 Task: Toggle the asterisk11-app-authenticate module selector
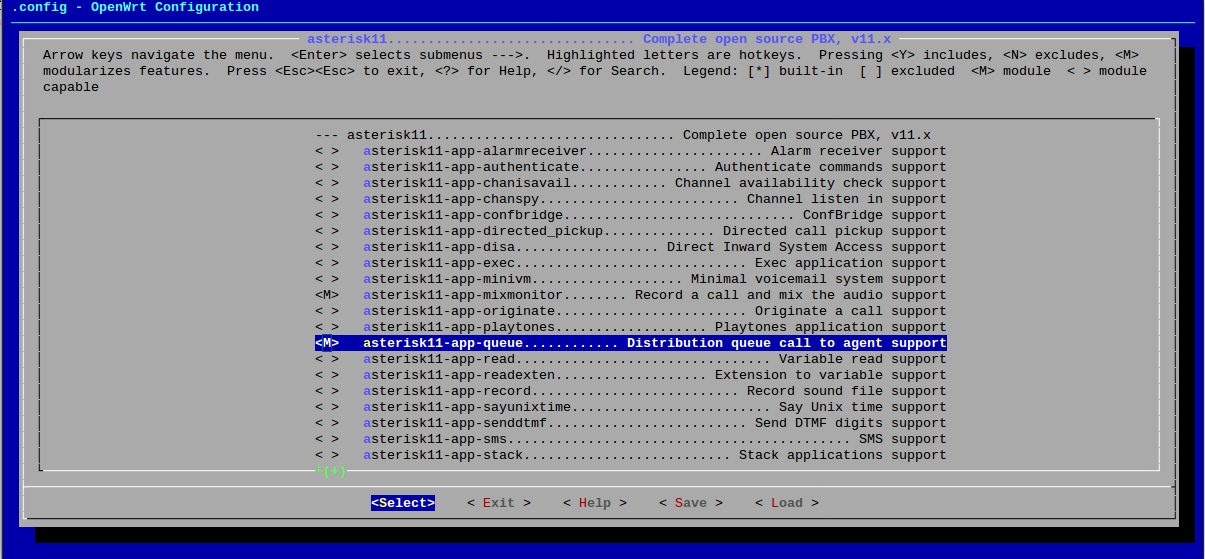pos(327,167)
